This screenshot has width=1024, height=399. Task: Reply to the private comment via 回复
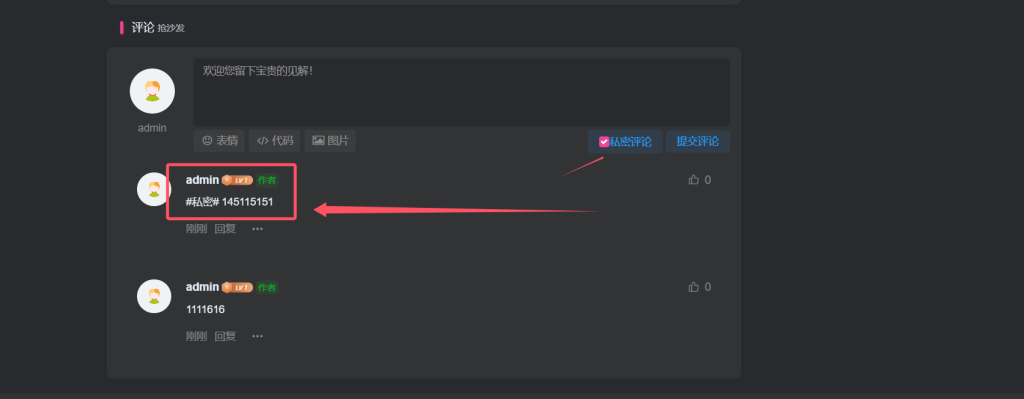pyautogui.click(x=225, y=229)
